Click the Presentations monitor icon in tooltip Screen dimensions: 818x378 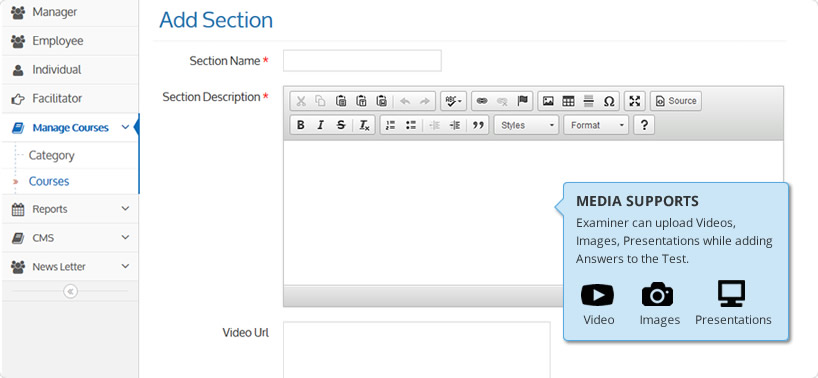pyautogui.click(x=731, y=294)
